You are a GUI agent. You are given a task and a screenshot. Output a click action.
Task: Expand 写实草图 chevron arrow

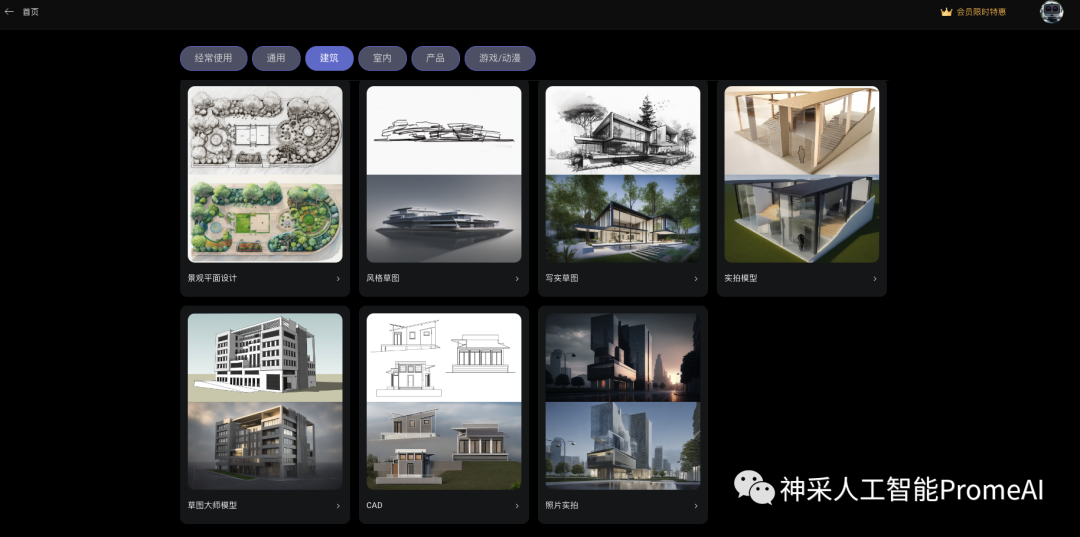696,279
